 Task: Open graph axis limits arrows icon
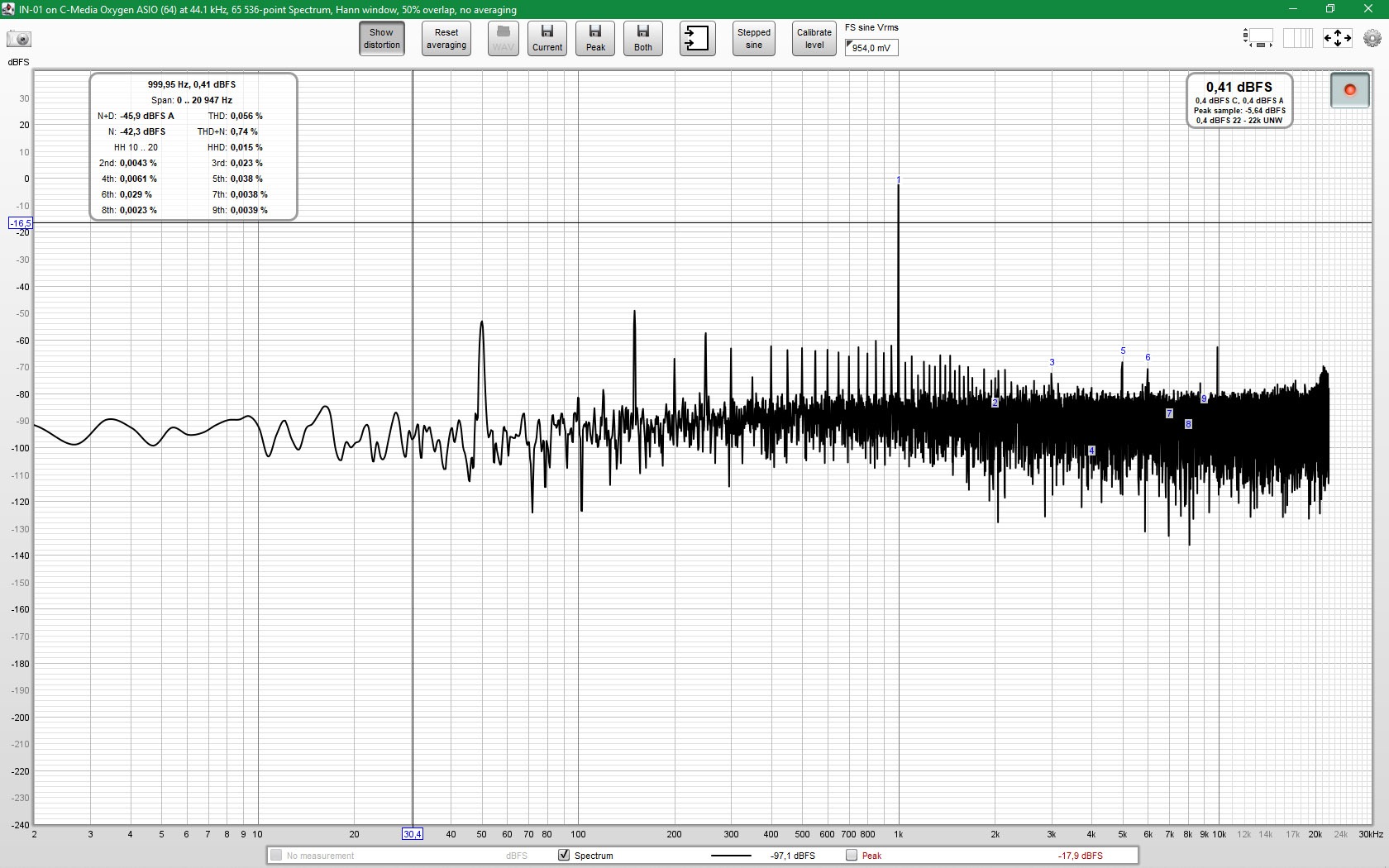pyautogui.click(x=1337, y=38)
